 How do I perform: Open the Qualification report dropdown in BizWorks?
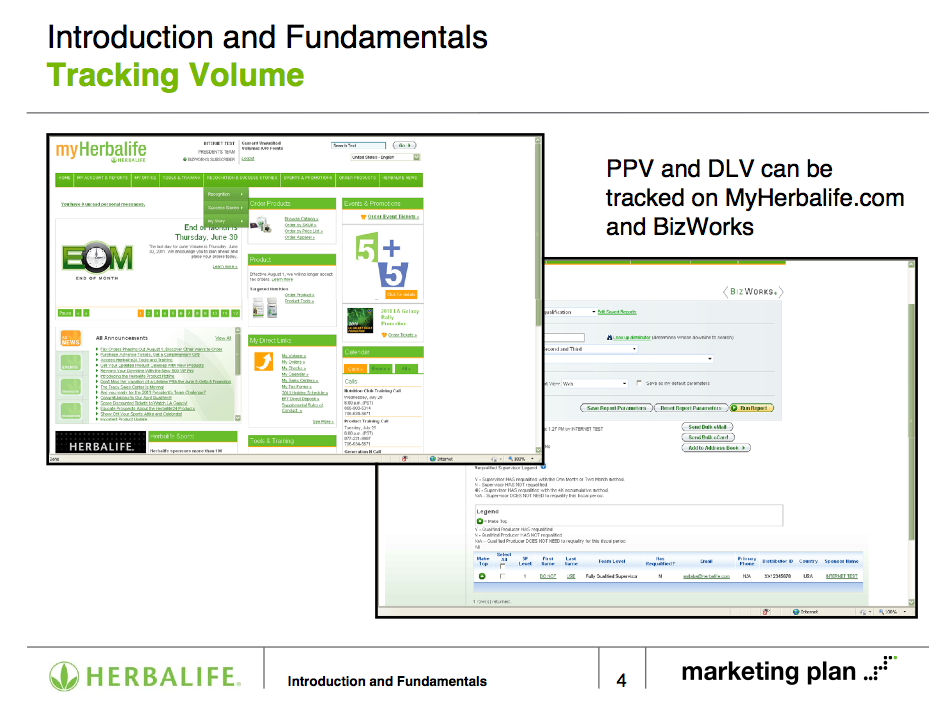click(x=570, y=312)
